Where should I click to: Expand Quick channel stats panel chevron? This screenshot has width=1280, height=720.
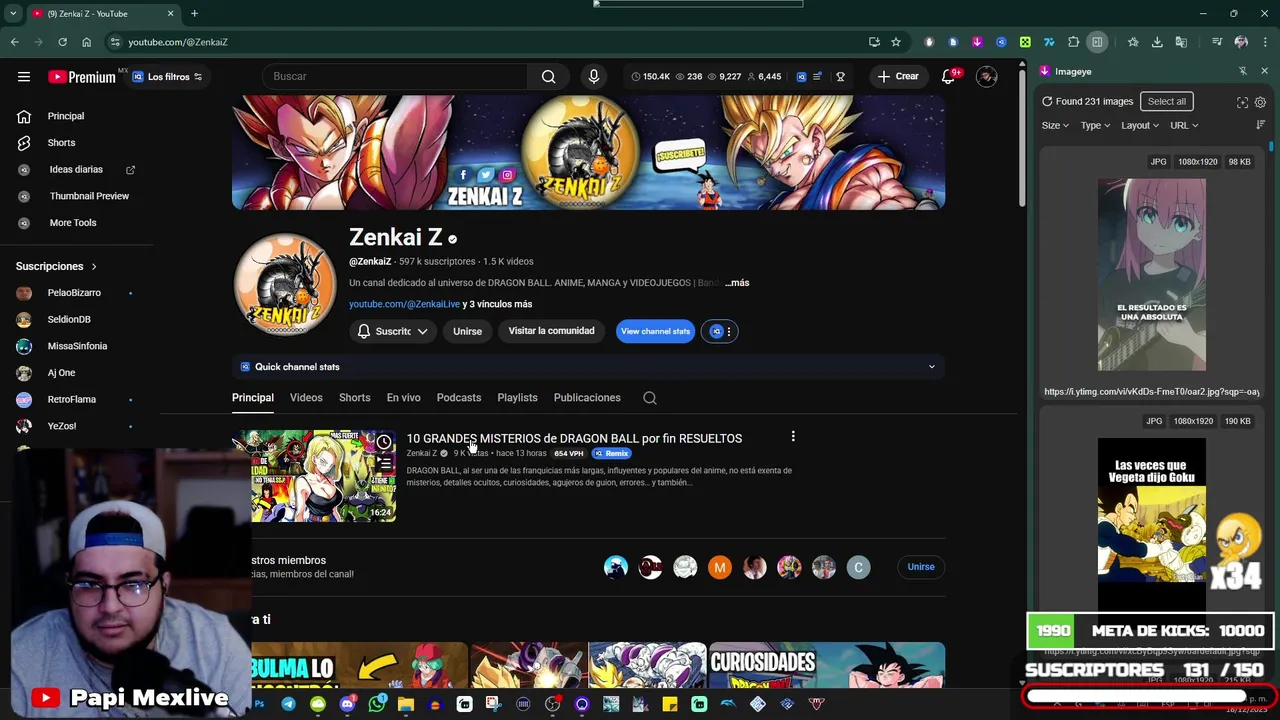click(x=931, y=367)
